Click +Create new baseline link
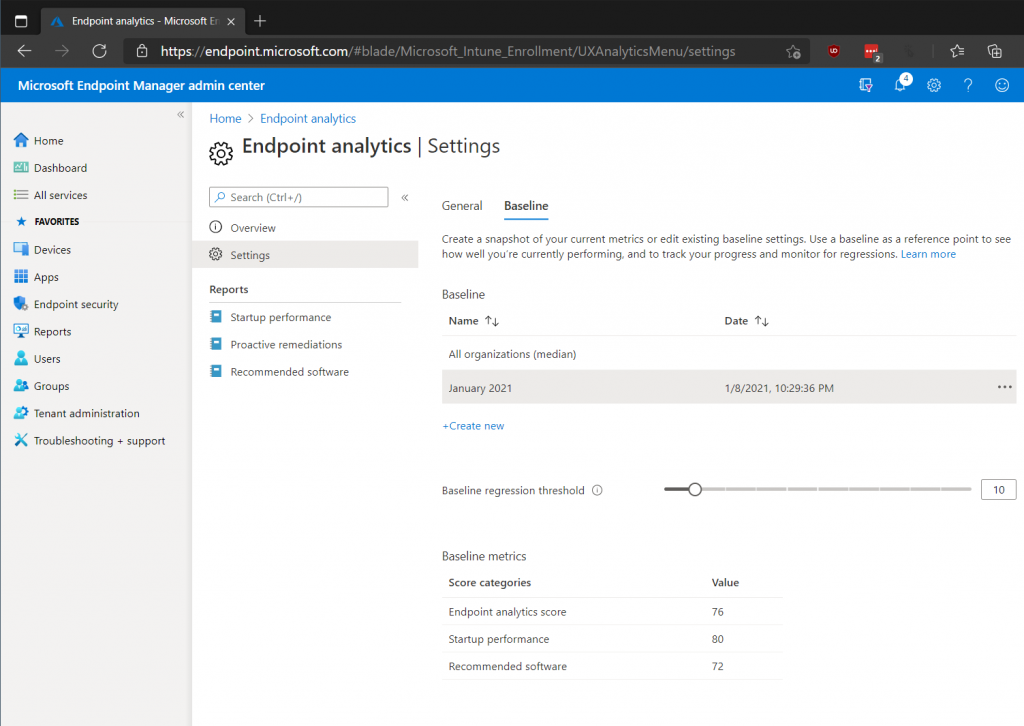This screenshot has width=1024, height=726. pyautogui.click(x=473, y=426)
